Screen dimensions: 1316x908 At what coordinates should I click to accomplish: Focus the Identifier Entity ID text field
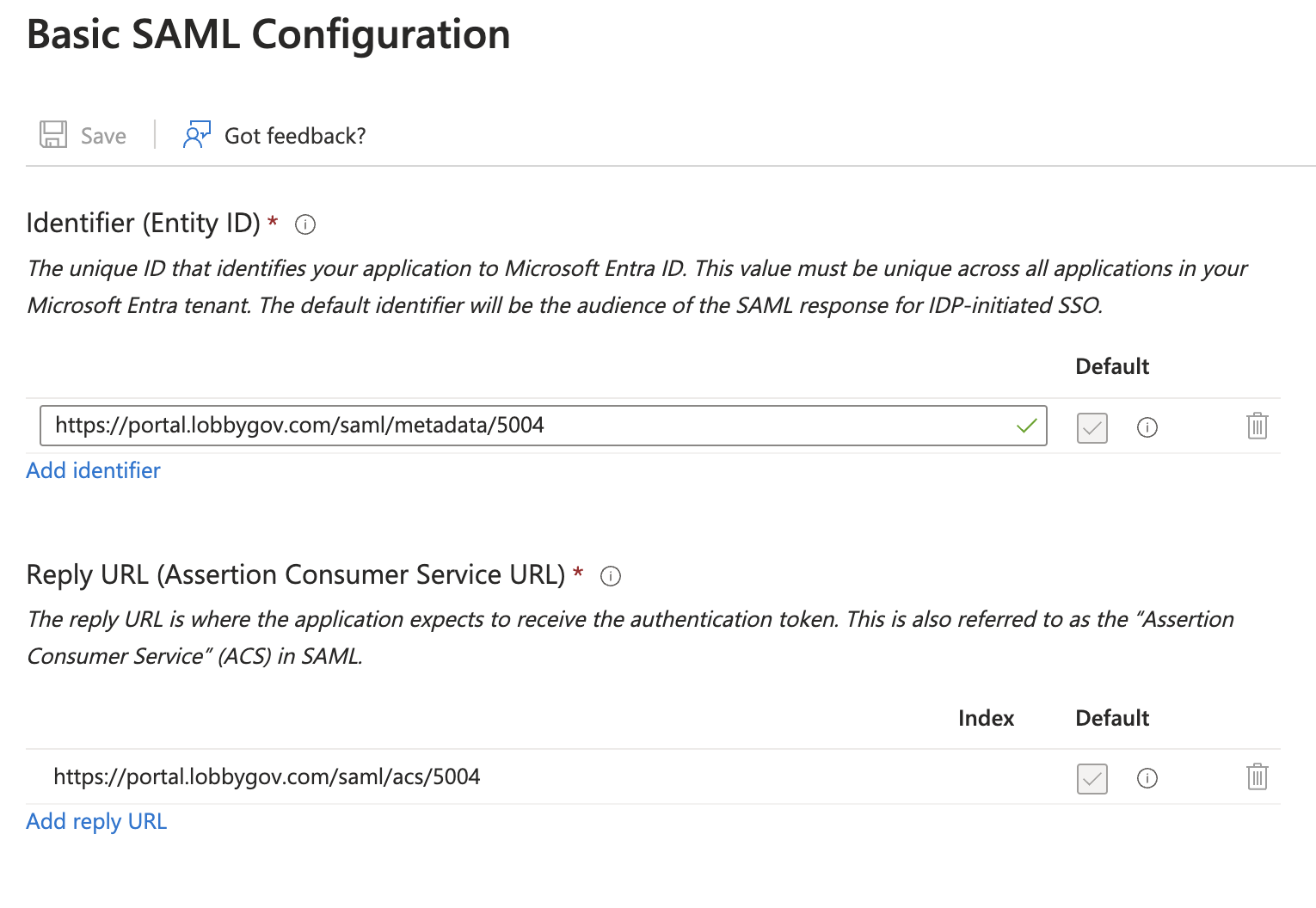coord(543,426)
